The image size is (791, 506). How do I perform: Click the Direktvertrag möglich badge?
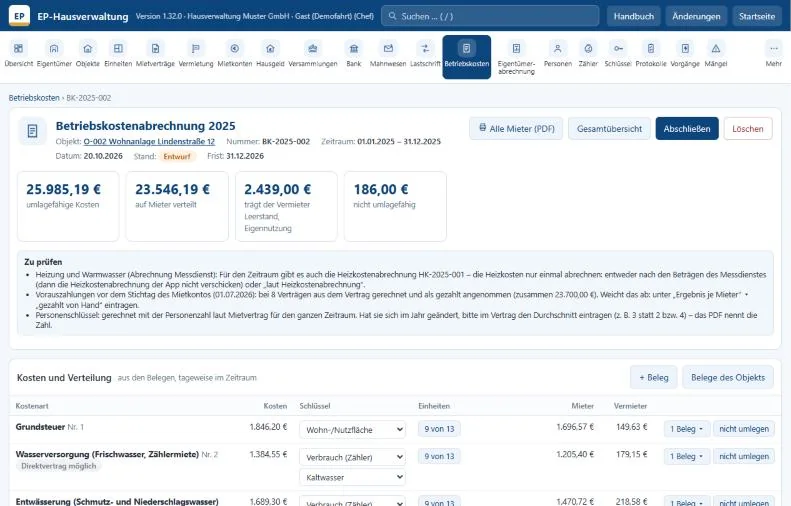click(59, 466)
